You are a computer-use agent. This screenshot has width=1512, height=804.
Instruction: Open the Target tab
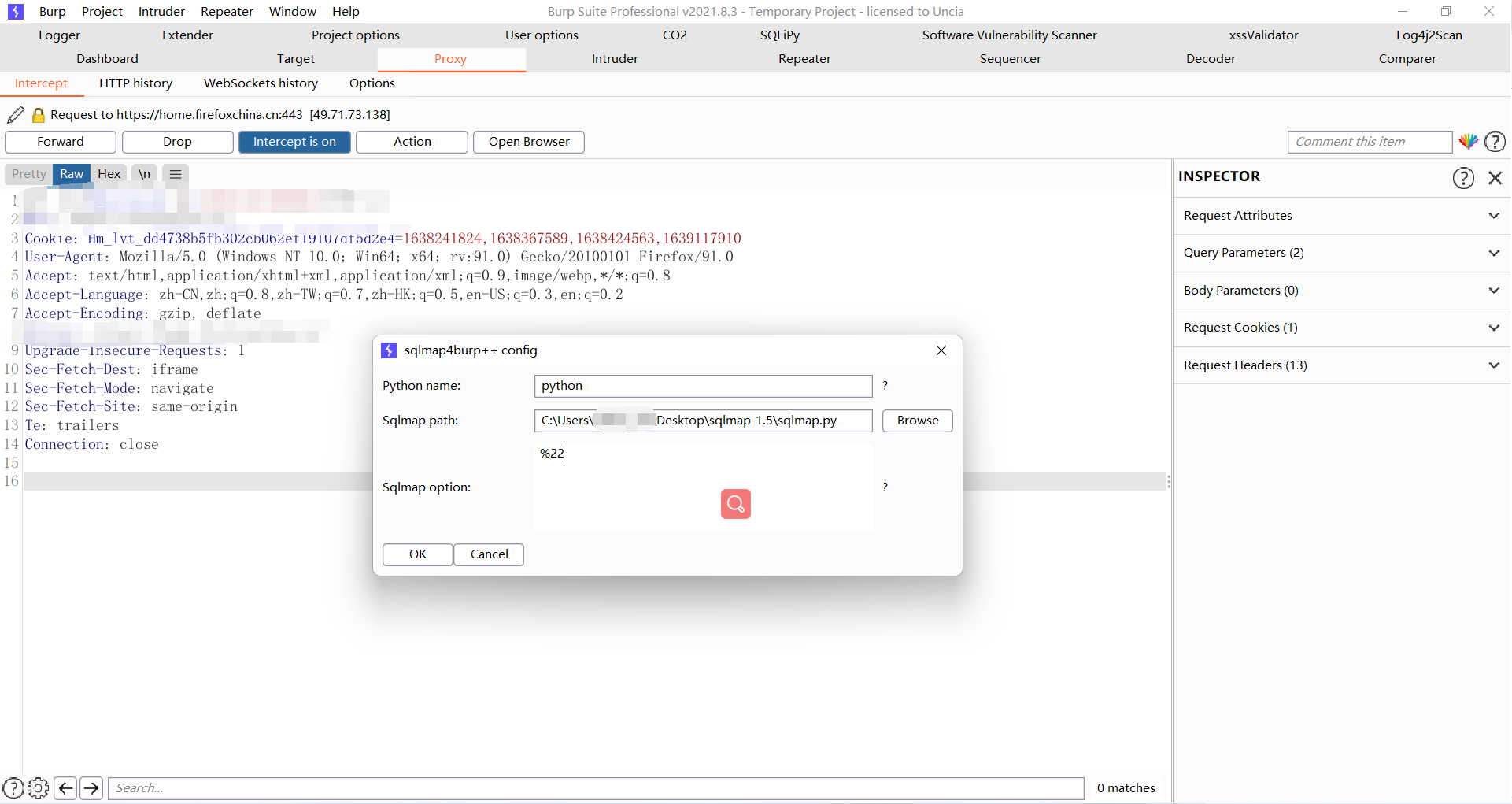tap(296, 59)
